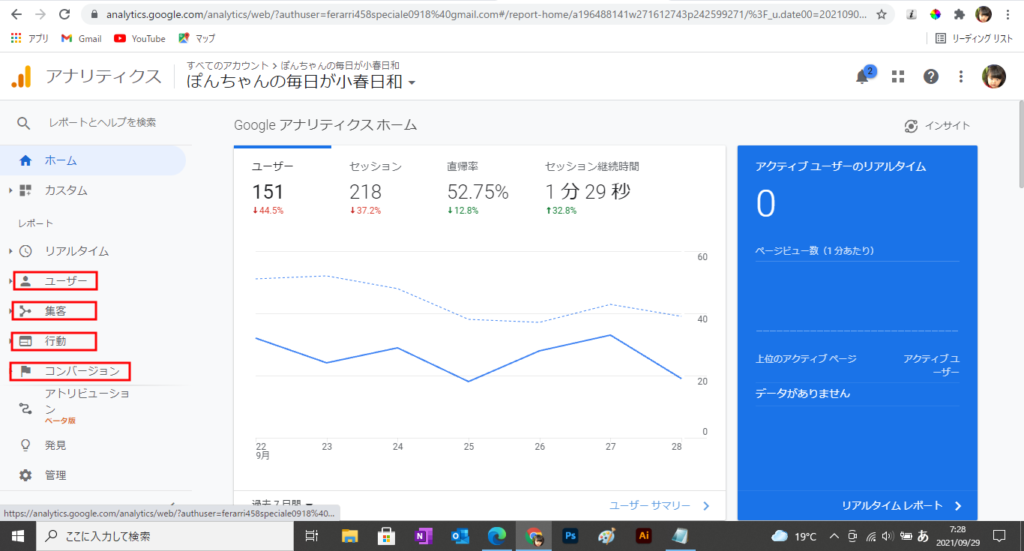The height and width of the screenshot is (551, 1024).
Task: Open the three-dot more options menu
Action: pos(961,76)
